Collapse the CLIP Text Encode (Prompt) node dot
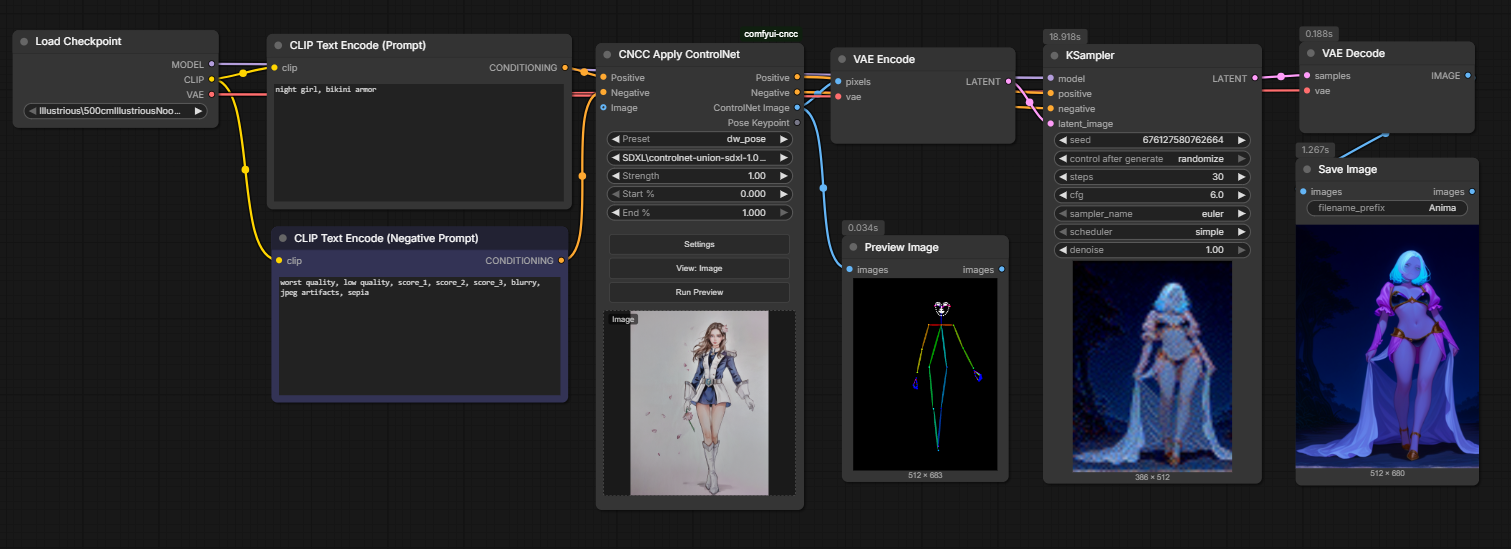This screenshot has height=549, width=1511. pos(278,45)
